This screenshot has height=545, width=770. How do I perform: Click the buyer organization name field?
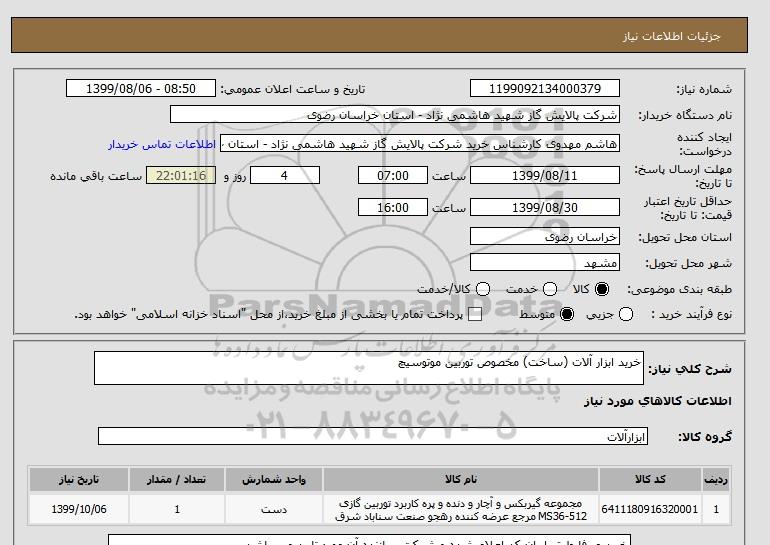tap(395, 114)
